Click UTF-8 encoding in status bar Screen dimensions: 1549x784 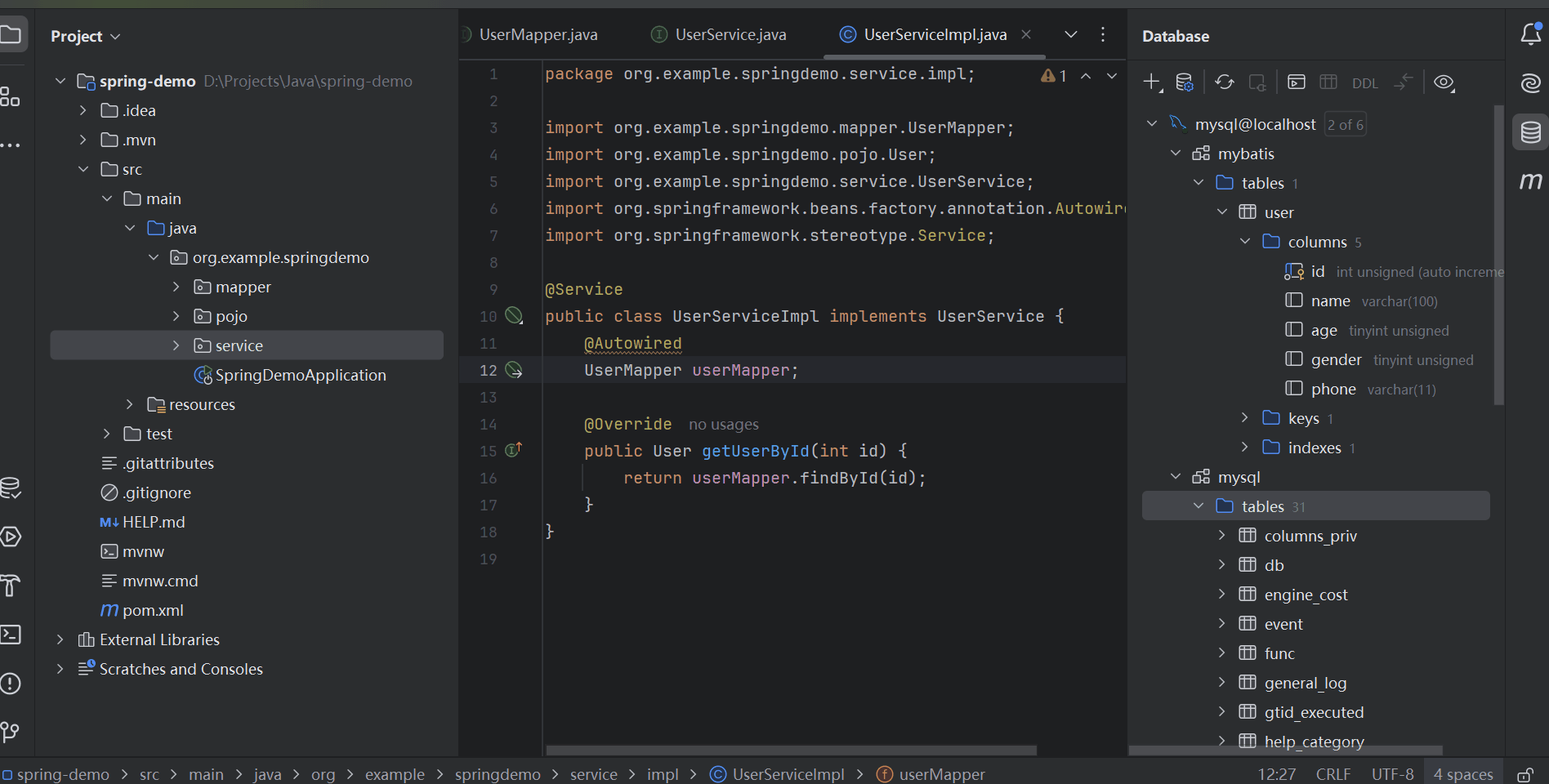pos(1392,774)
